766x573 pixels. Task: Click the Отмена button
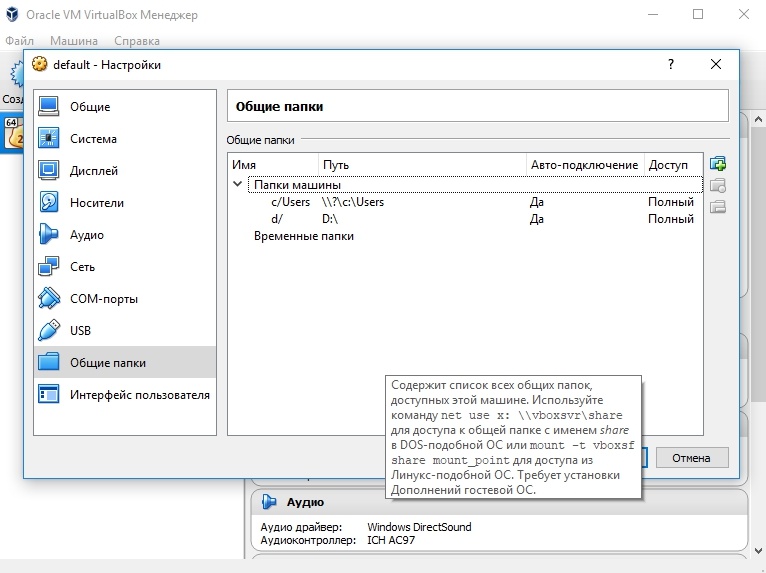(x=692, y=458)
